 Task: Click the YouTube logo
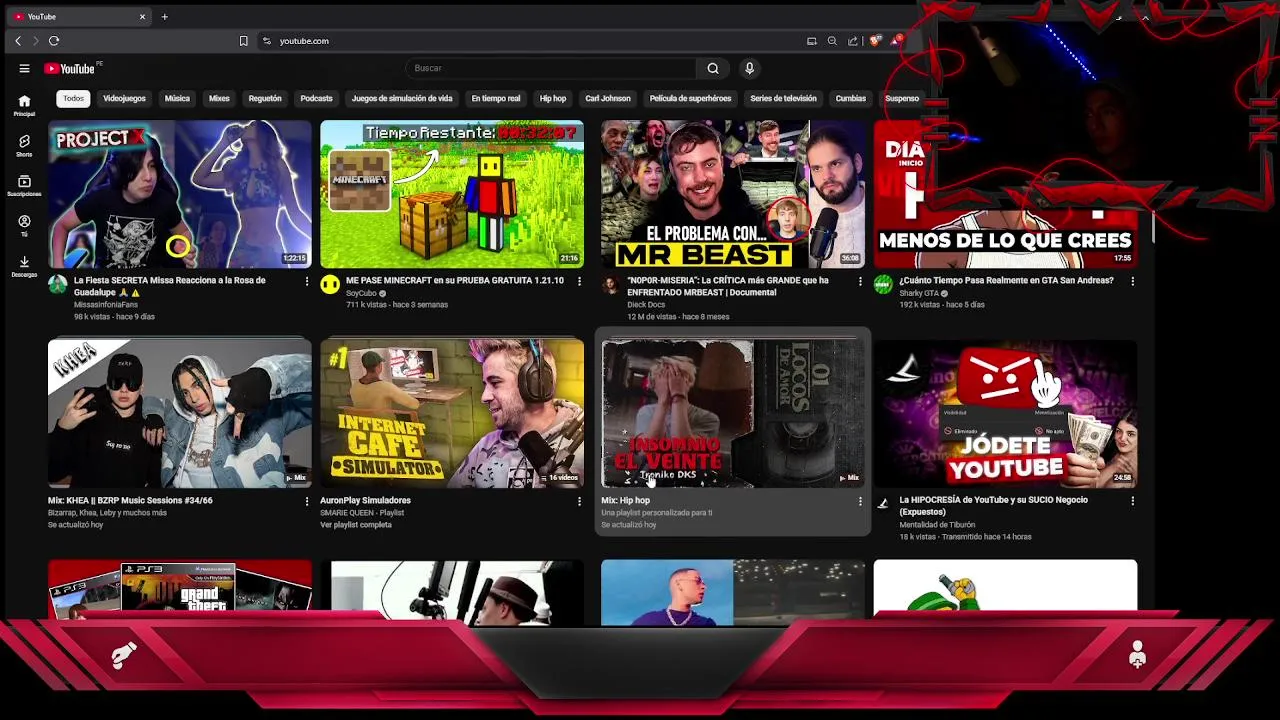(x=69, y=68)
